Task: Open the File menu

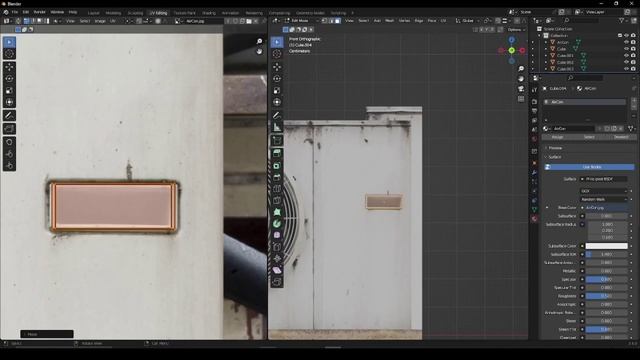Action: 15,12
